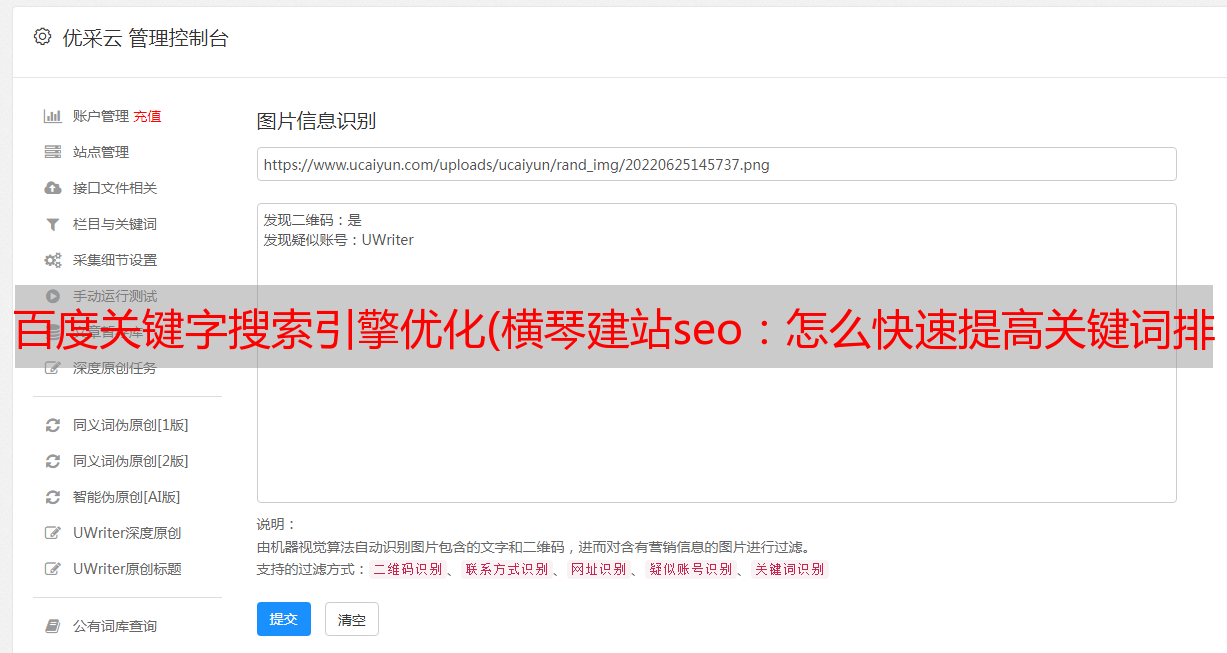Click the blue 提交 button
Viewport: 1227px width, 653px height.
284,619
